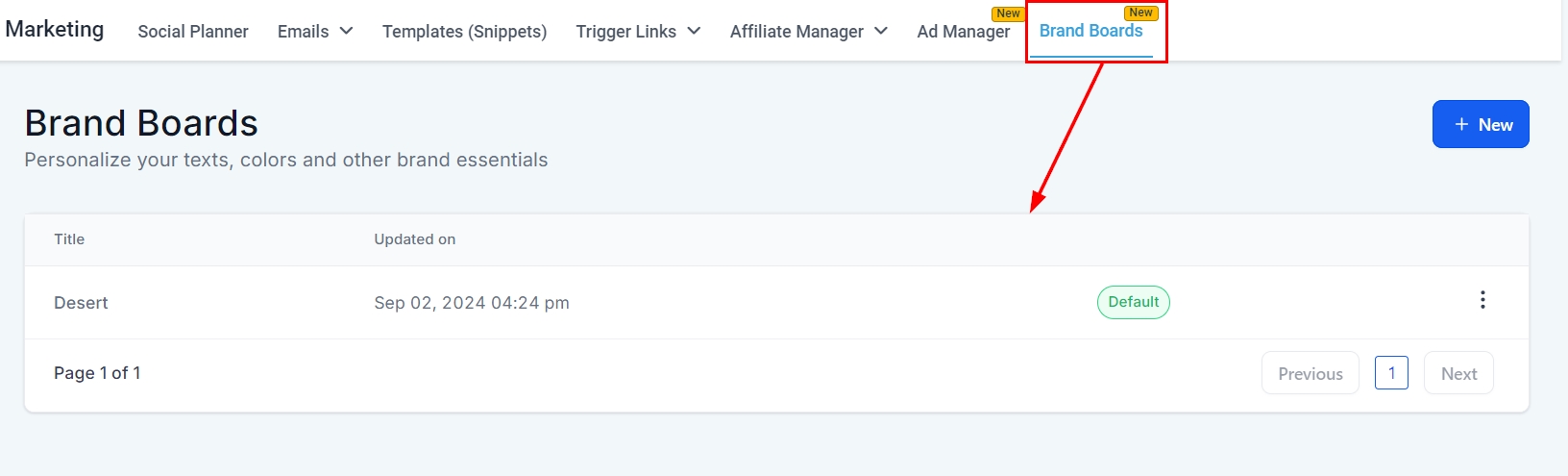Select the Brand Boards tab

pos(1090,31)
